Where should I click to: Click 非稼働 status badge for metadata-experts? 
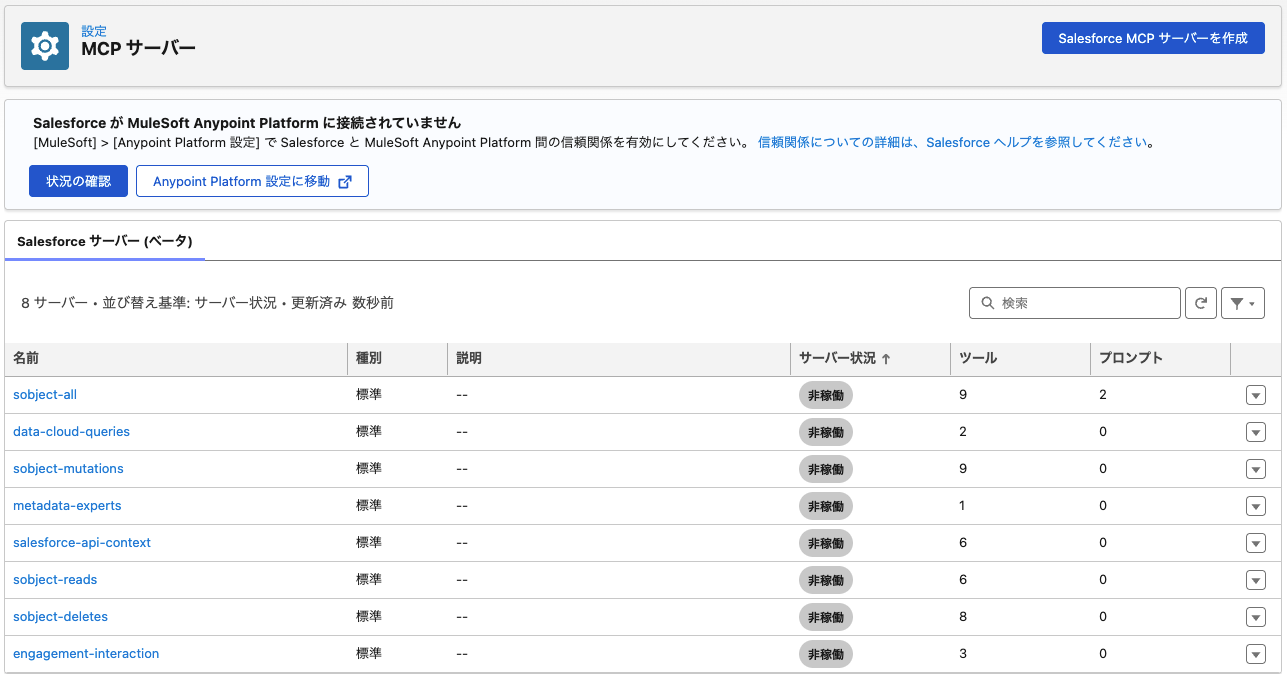point(826,506)
